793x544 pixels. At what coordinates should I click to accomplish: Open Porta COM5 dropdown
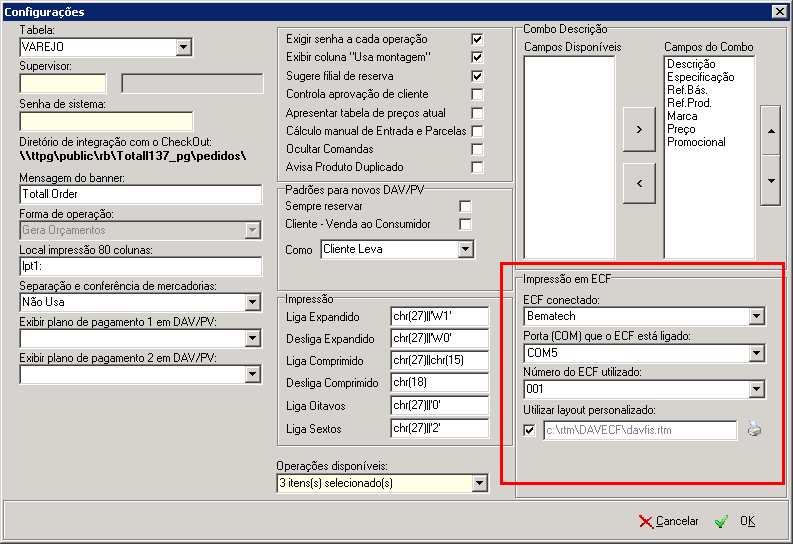pyautogui.click(x=757, y=353)
